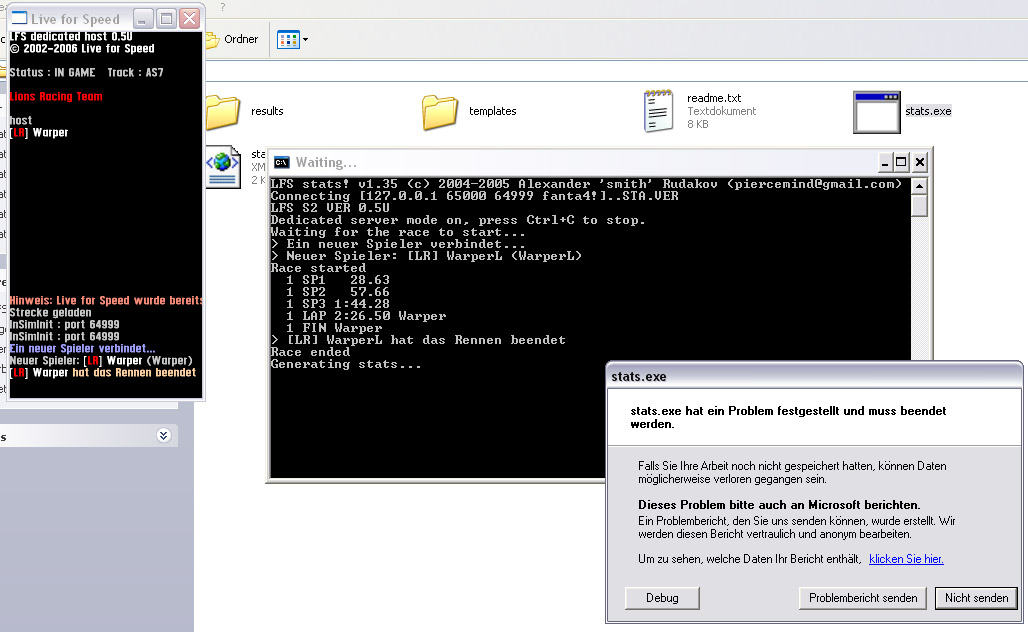This screenshot has height=632, width=1028.
Task: Click the 'templates' folder name
Action: [492, 111]
